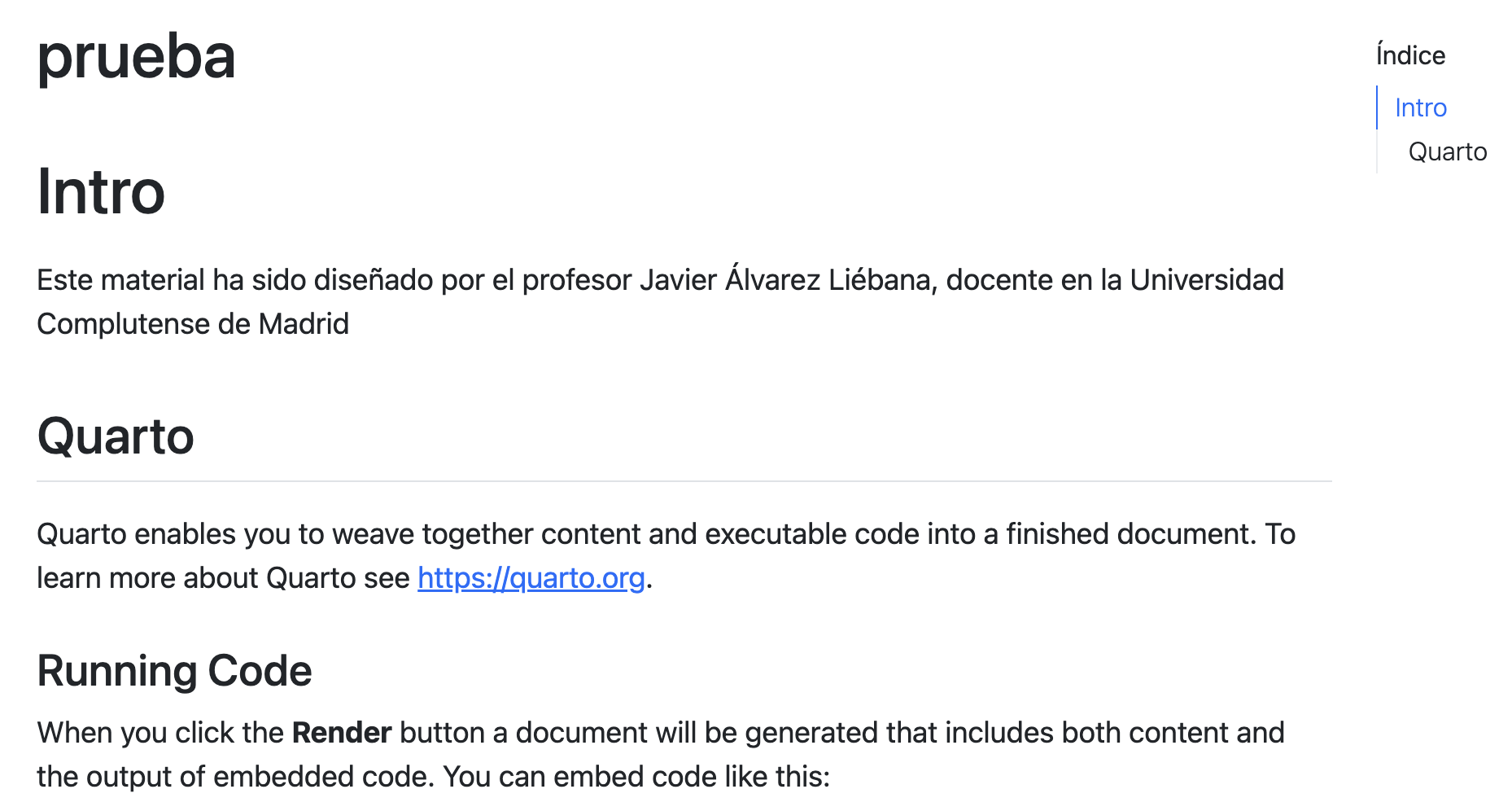Click the "Running Code" subheading
Screen dimensions: 1512x811
click(174, 671)
